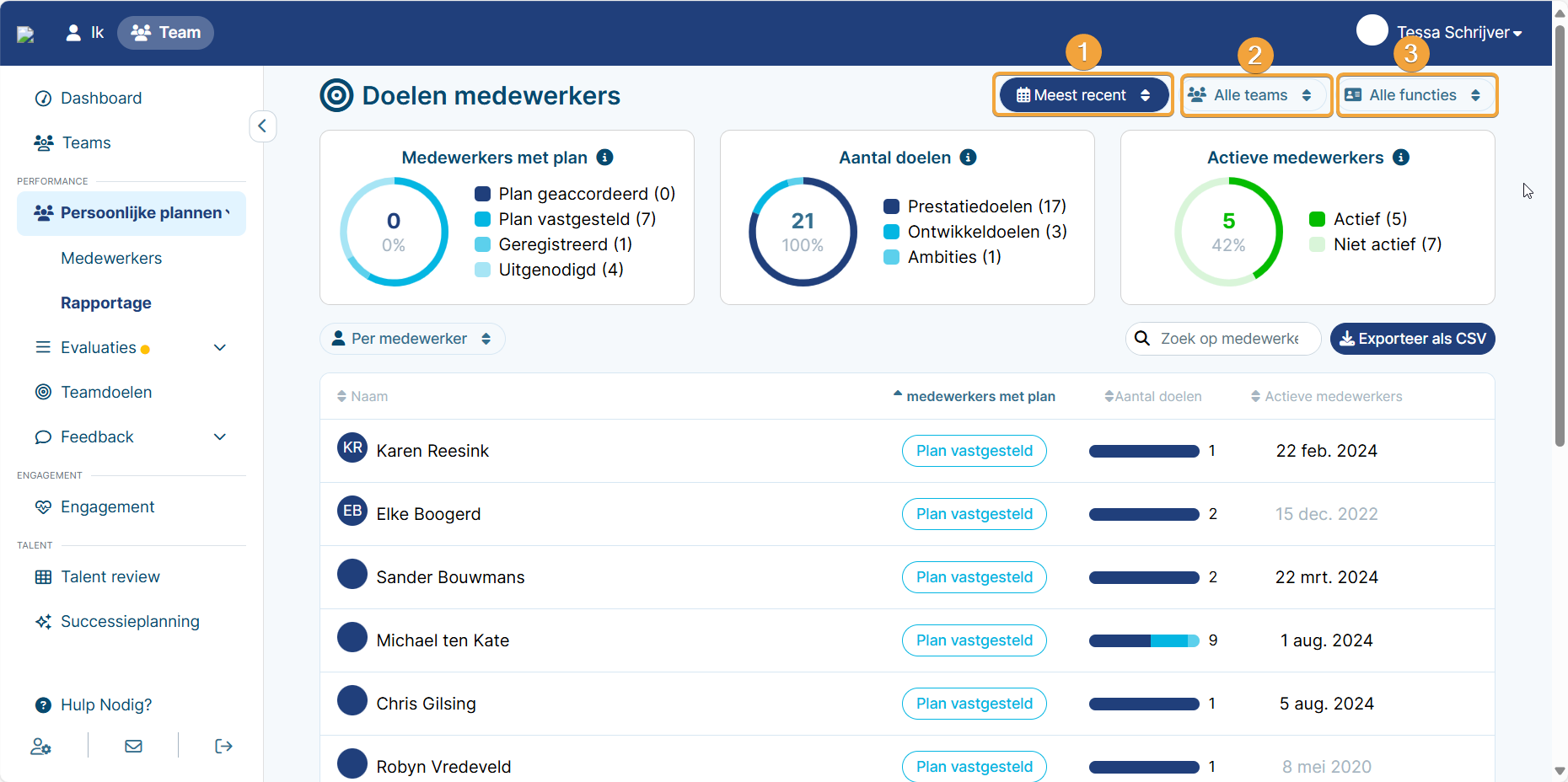Open Talent review in the sidebar
The width and height of the screenshot is (1568, 782).
[x=110, y=577]
